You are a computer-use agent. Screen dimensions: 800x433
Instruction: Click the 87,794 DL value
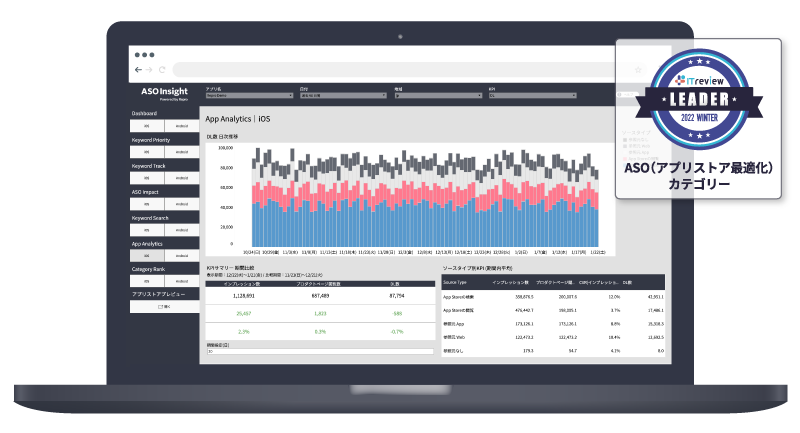click(396, 296)
